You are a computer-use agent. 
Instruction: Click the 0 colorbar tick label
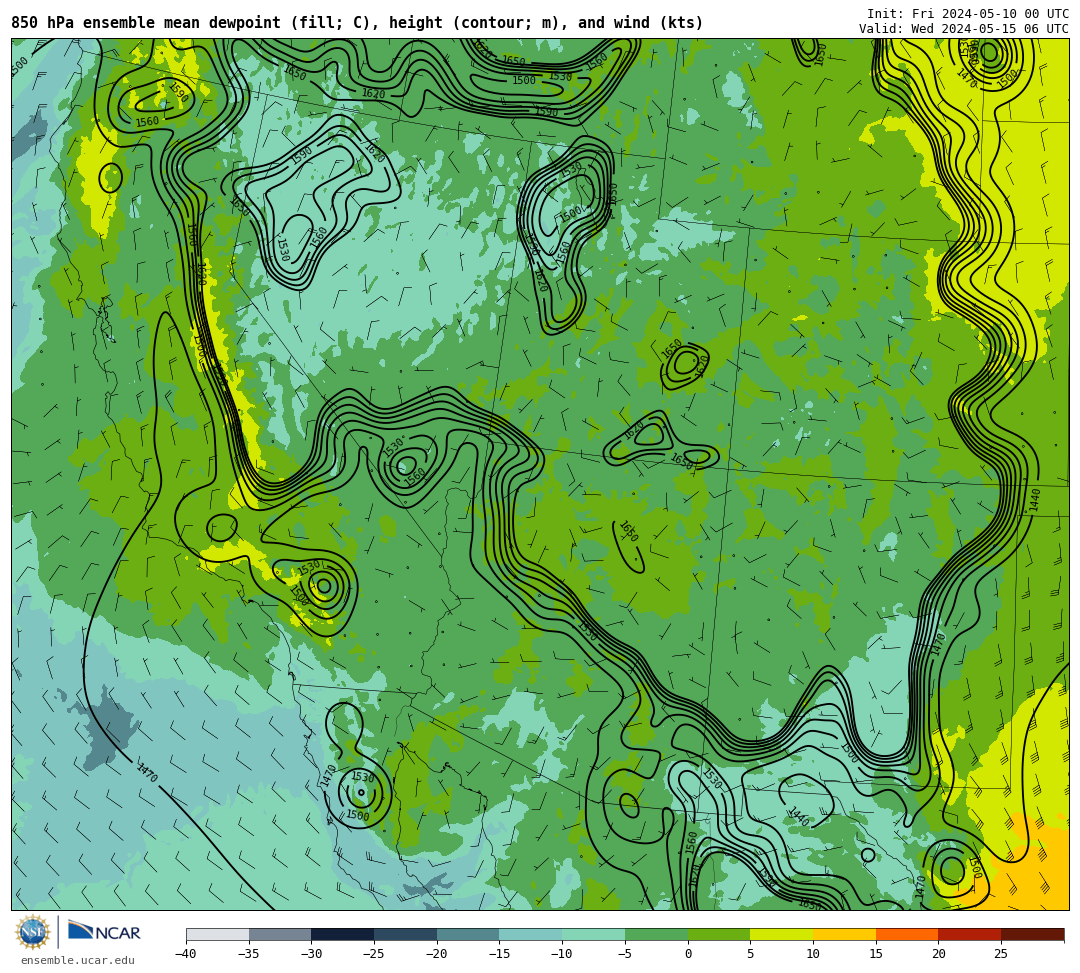pos(688,954)
